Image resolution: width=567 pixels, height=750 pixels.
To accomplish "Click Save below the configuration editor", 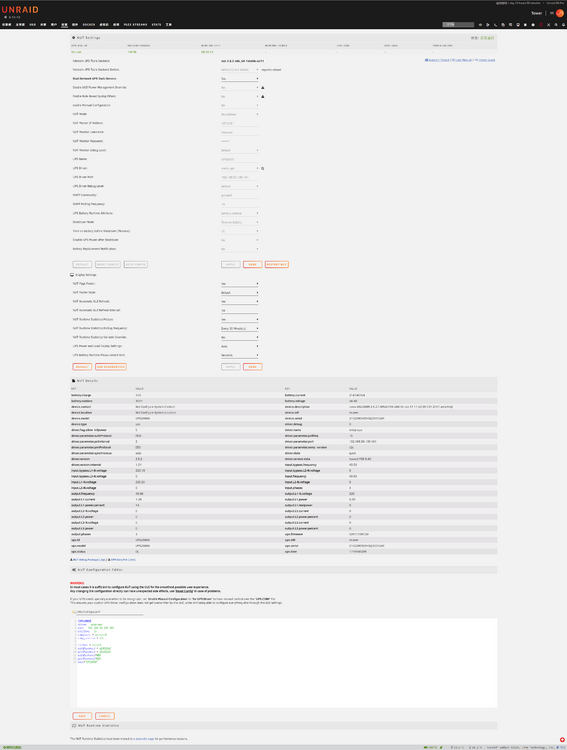I will [82, 716].
